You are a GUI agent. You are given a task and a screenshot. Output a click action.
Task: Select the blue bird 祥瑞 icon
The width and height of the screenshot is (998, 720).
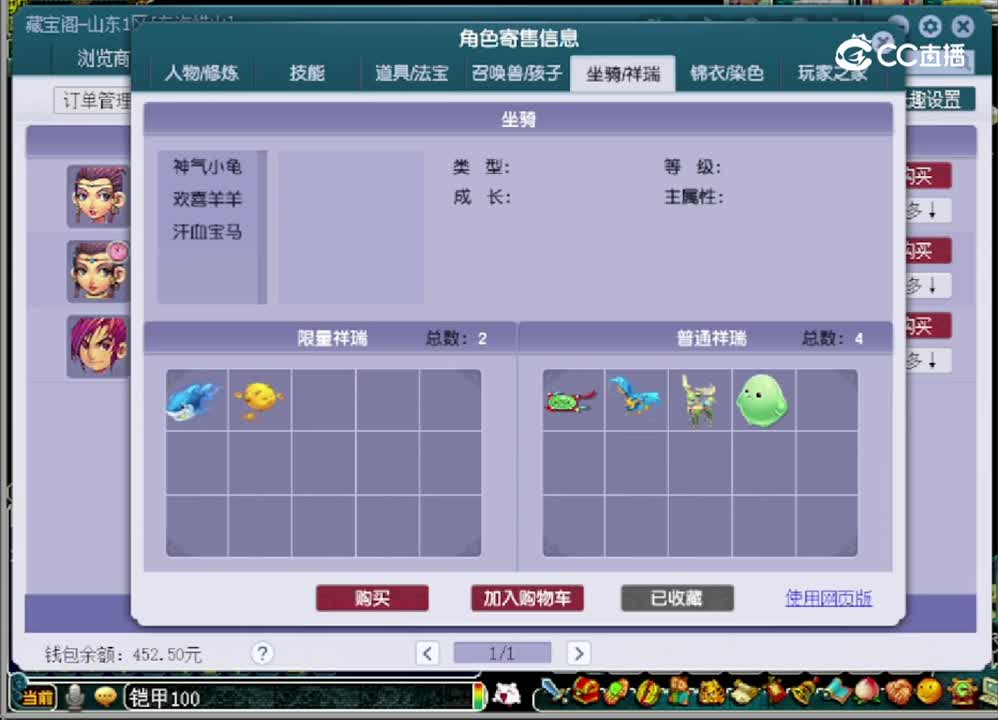click(x=637, y=398)
